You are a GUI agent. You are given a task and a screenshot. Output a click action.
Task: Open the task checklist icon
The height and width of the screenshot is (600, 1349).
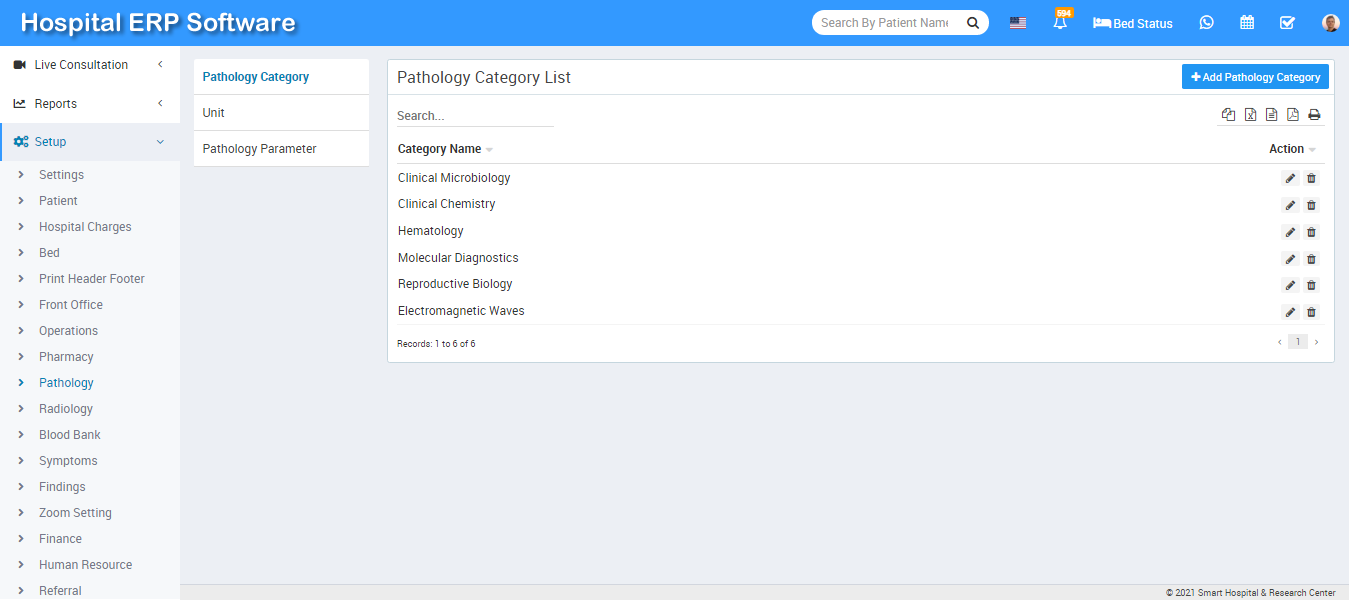click(1287, 23)
